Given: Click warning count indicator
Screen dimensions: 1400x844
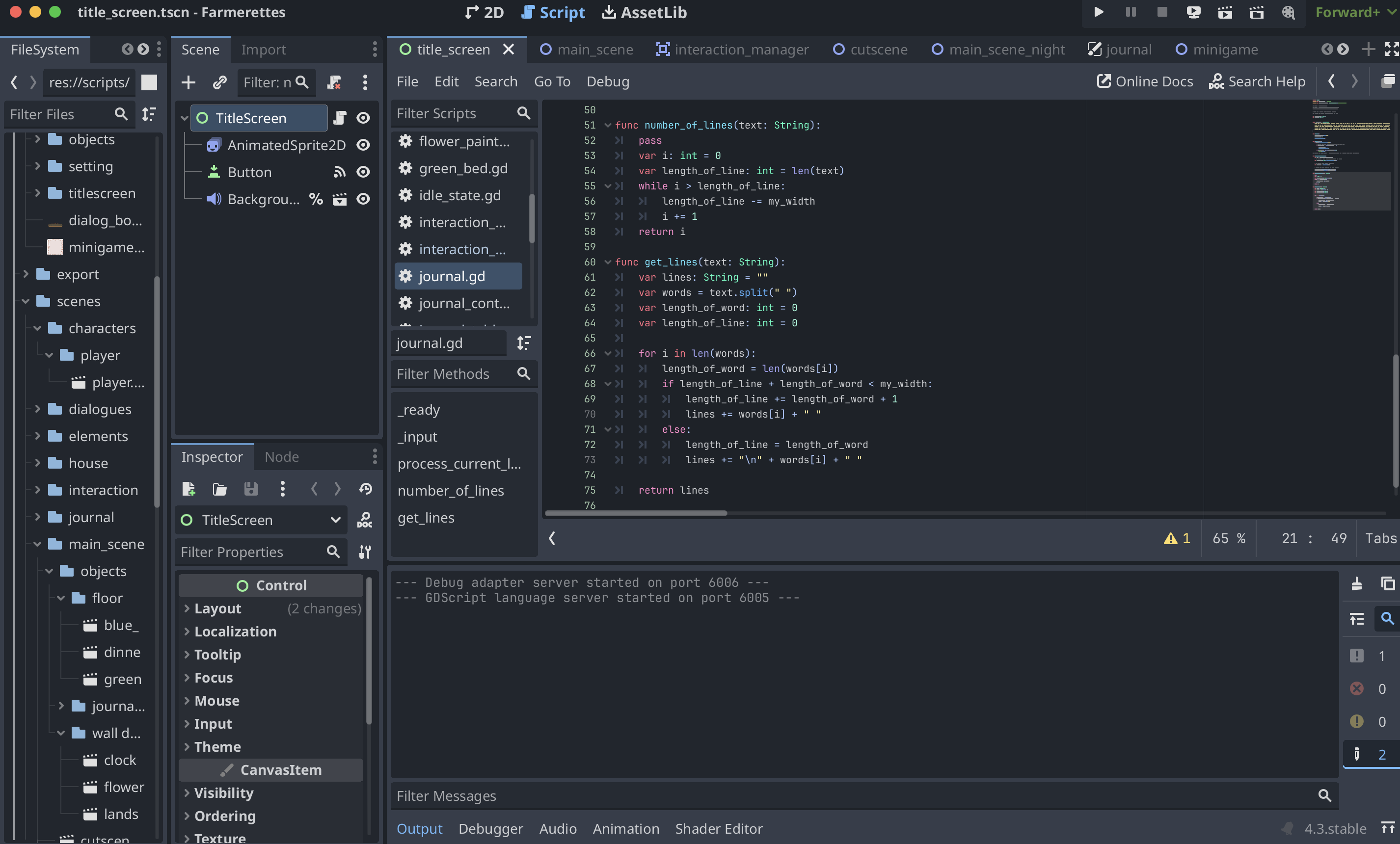Looking at the screenshot, I should point(1177,538).
